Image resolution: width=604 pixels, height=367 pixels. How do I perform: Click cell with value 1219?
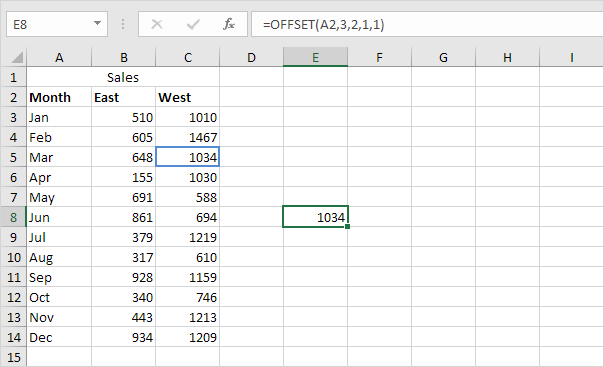click(x=188, y=238)
